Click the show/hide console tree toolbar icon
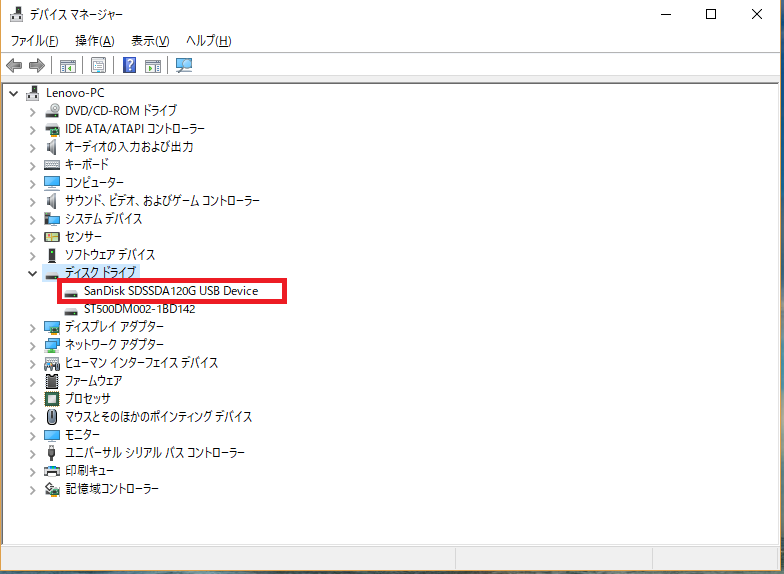784x574 pixels. [x=68, y=65]
